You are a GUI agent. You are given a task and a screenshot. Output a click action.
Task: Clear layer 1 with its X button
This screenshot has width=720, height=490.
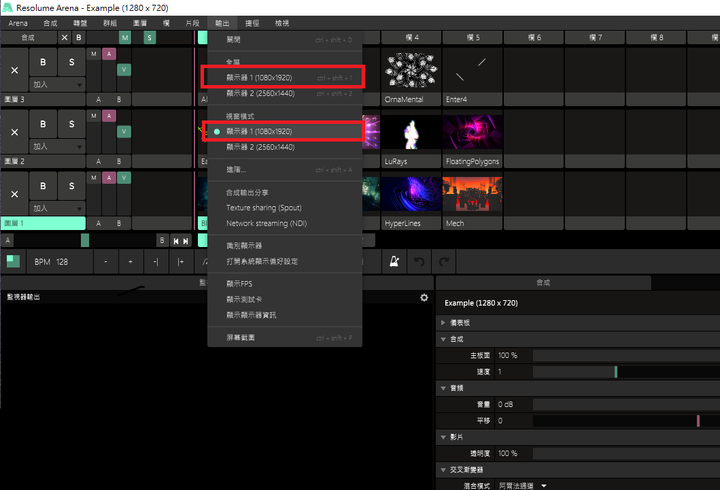[x=15, y=194]
